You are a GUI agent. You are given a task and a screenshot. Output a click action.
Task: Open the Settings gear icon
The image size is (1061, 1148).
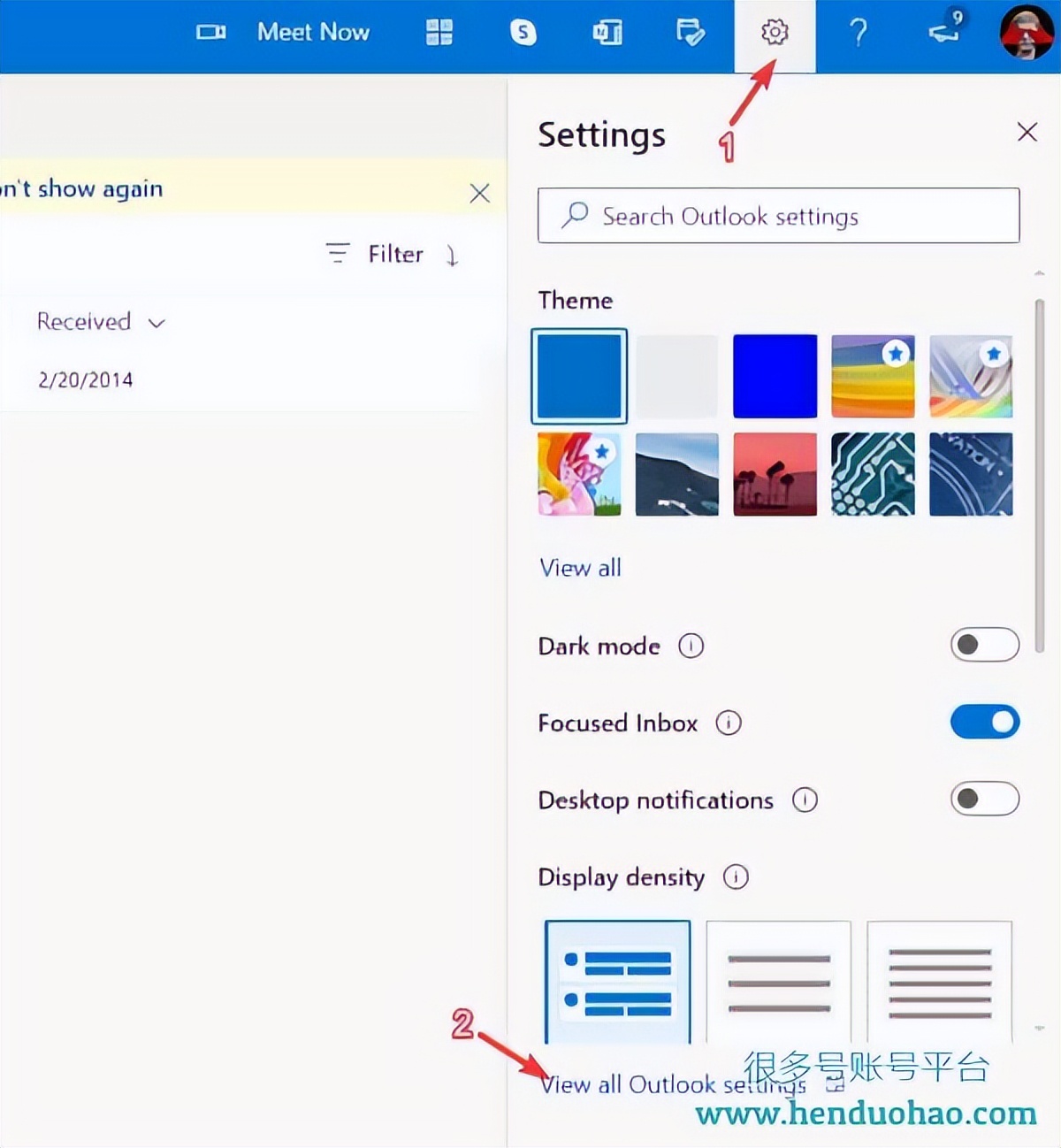(x=775, y=32)
